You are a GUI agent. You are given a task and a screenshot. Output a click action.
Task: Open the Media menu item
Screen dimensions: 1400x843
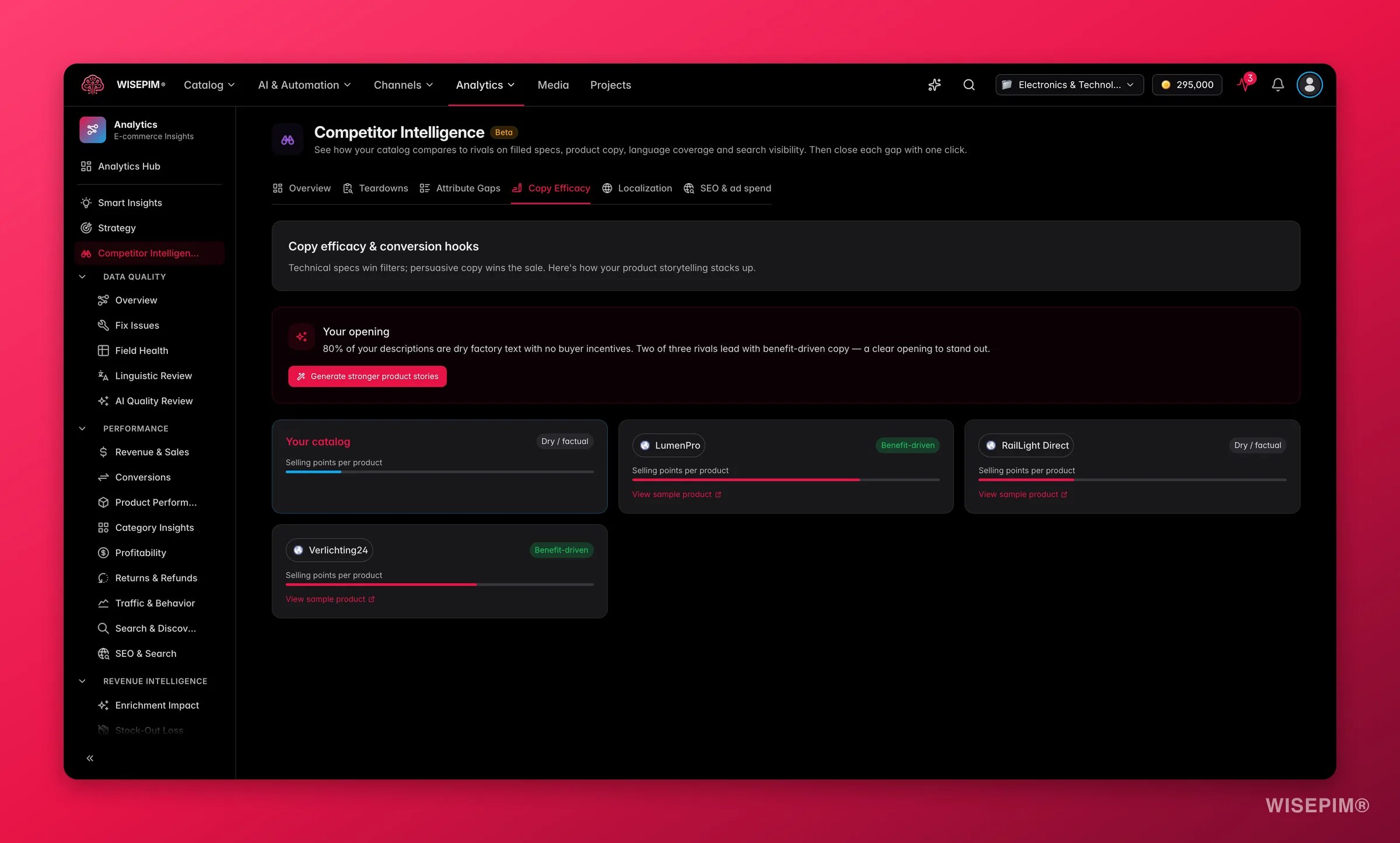(x=553, y=85)
